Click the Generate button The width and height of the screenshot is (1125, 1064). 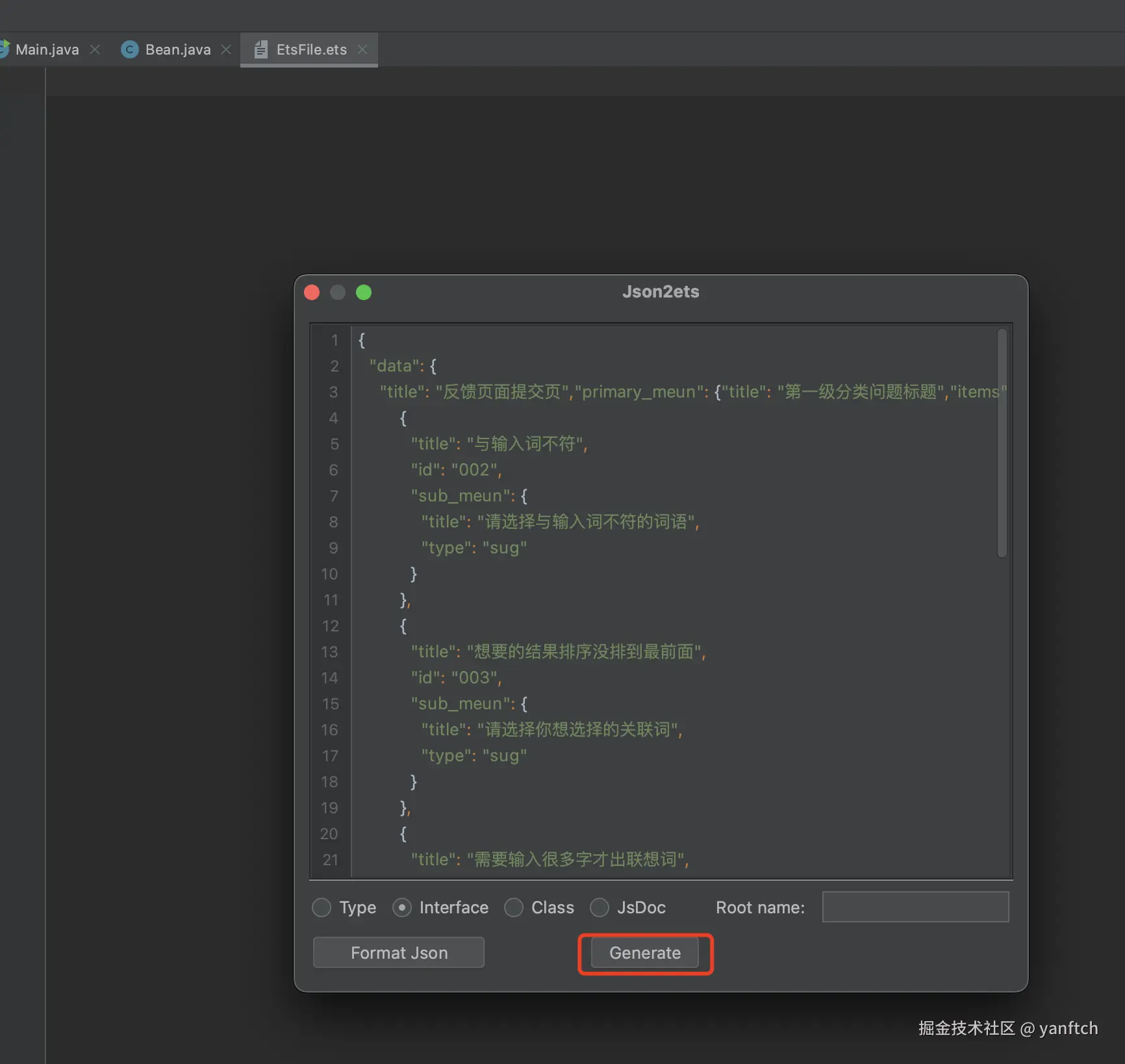click(x=645, y=953)
